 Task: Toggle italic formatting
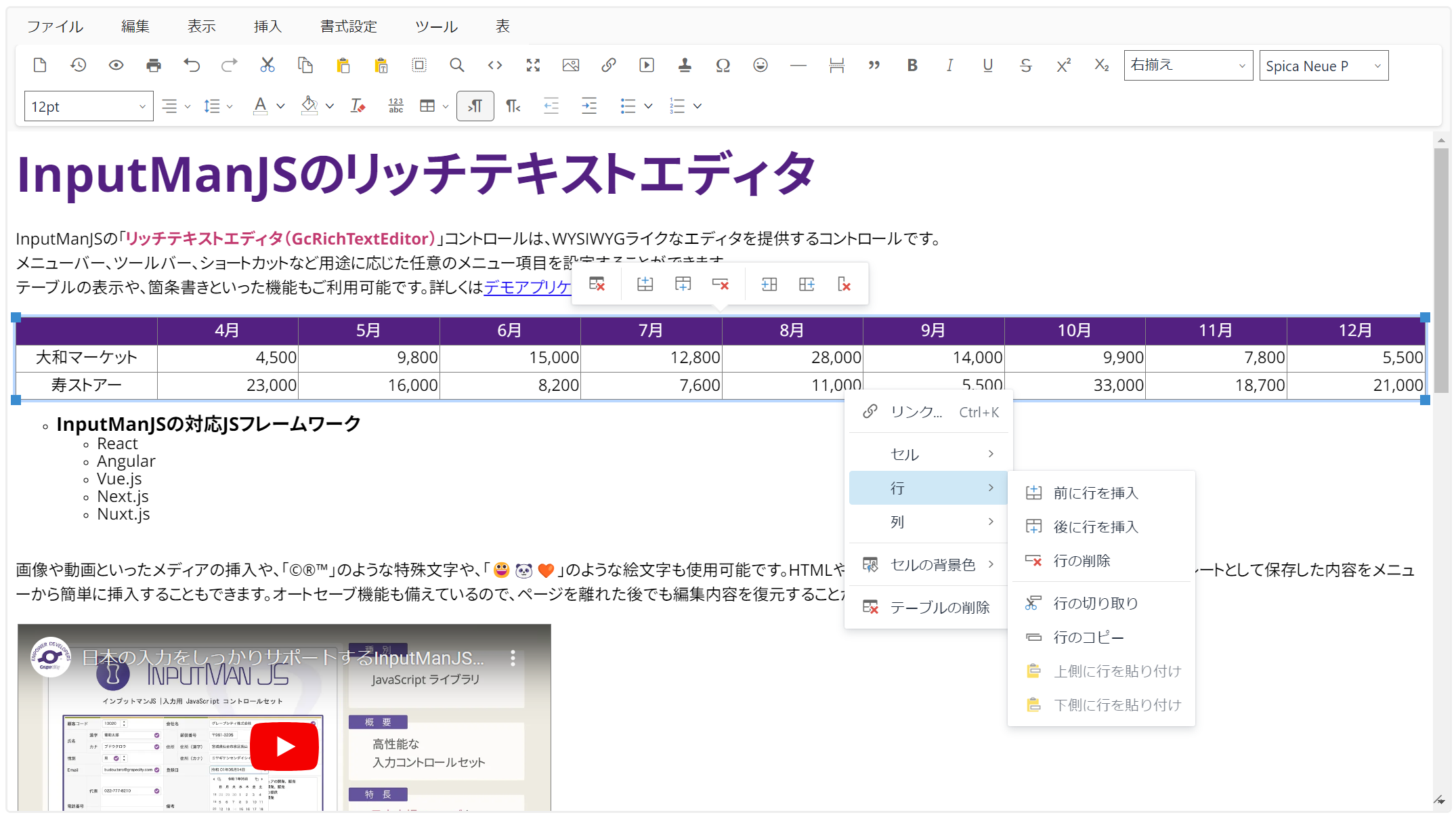coord(950,65)
